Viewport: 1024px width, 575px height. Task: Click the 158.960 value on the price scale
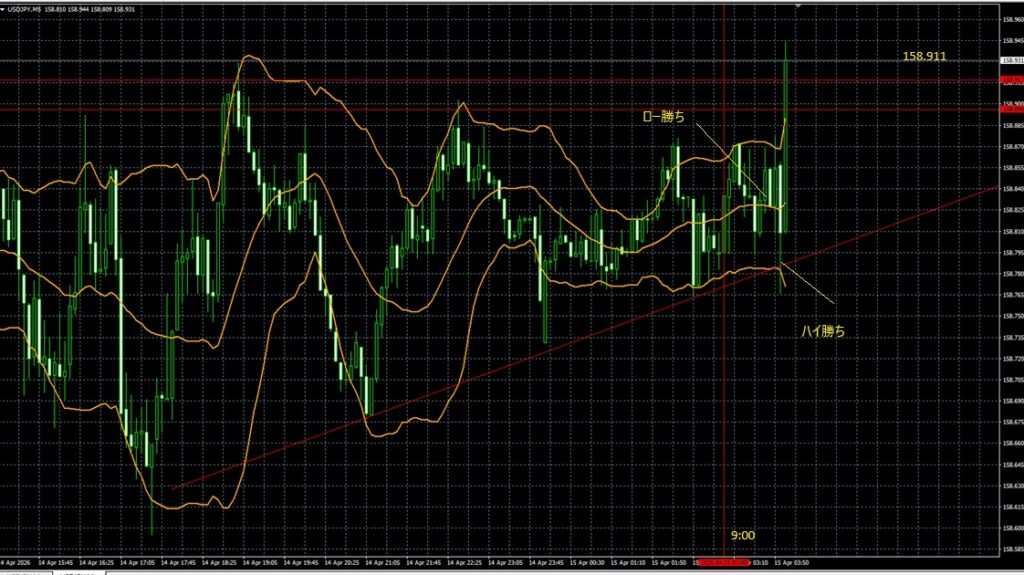coord(1013,20)
